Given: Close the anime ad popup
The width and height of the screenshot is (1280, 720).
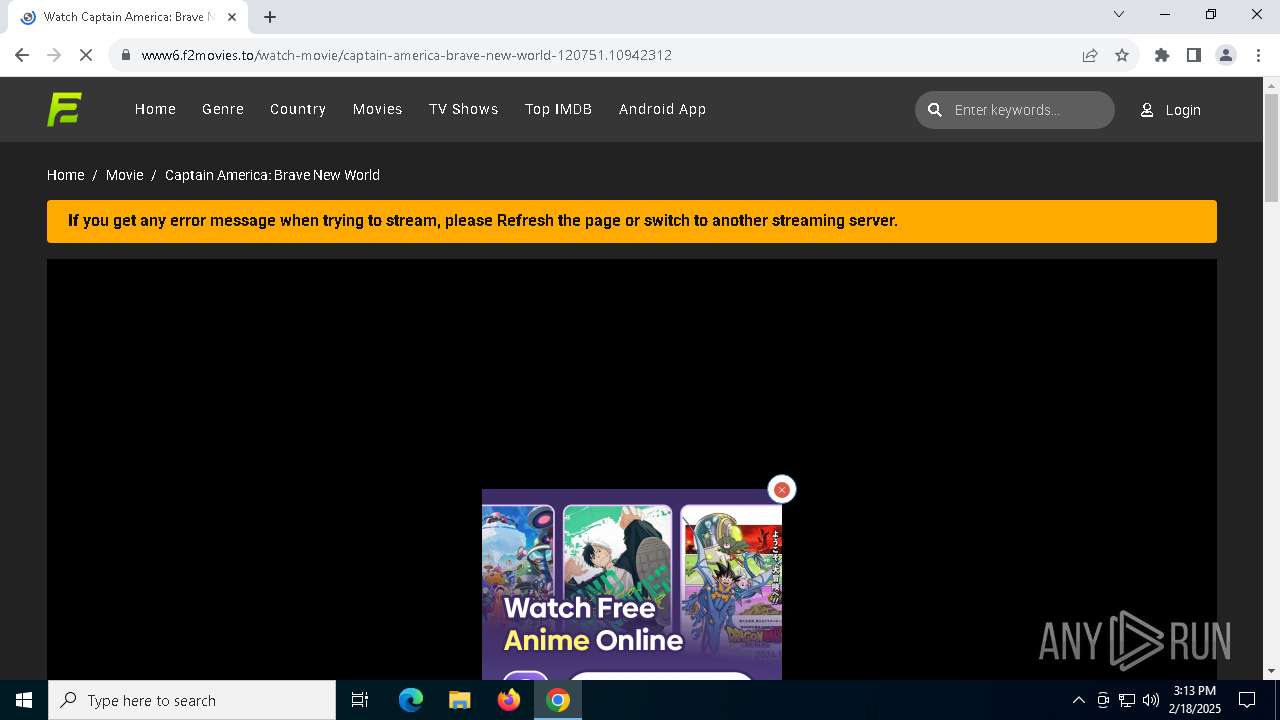Looking at the screenshot, I should pyautogui.click(x=782, y=489).
